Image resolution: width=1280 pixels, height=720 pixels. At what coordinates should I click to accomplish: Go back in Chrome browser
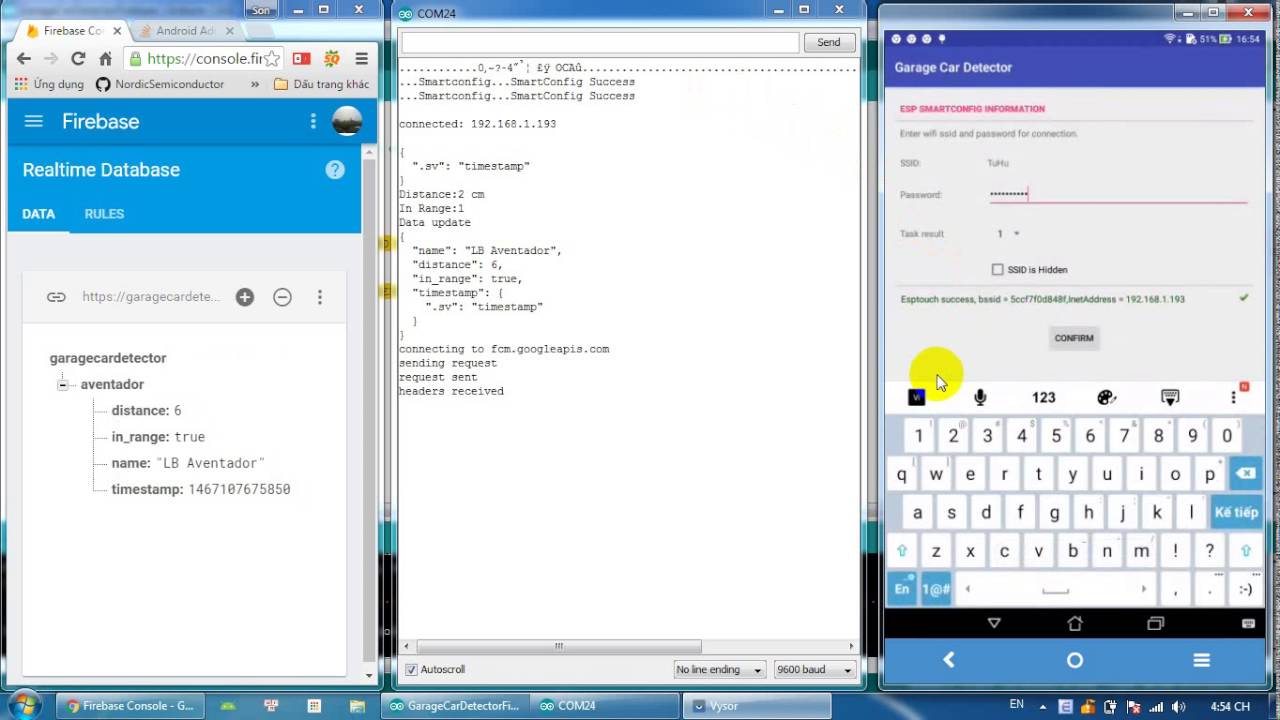point(24,59)
